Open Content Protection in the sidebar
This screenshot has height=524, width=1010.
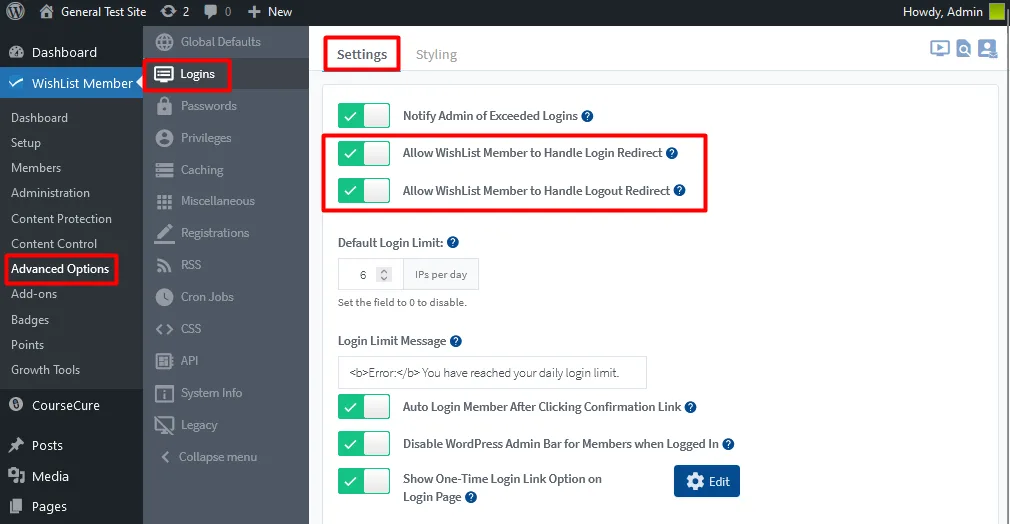(61, 218)
